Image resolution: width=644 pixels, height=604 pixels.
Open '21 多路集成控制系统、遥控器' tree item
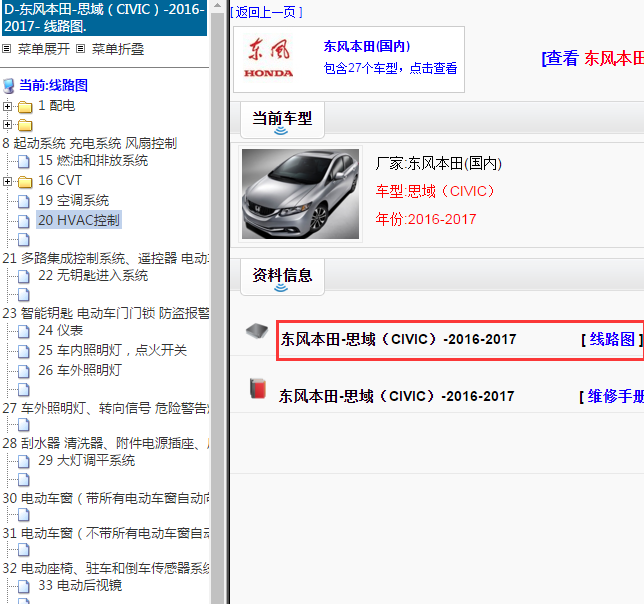pos(106,258)
